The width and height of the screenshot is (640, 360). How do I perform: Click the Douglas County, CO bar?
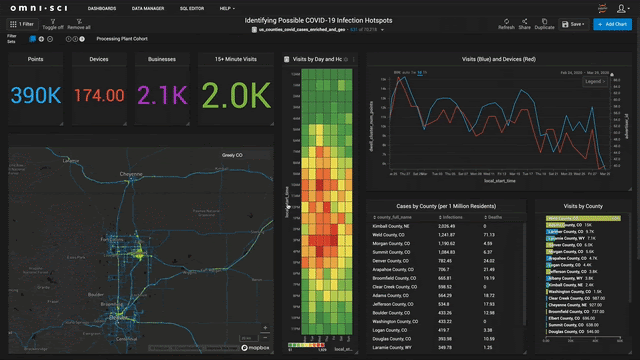(547, 331)
